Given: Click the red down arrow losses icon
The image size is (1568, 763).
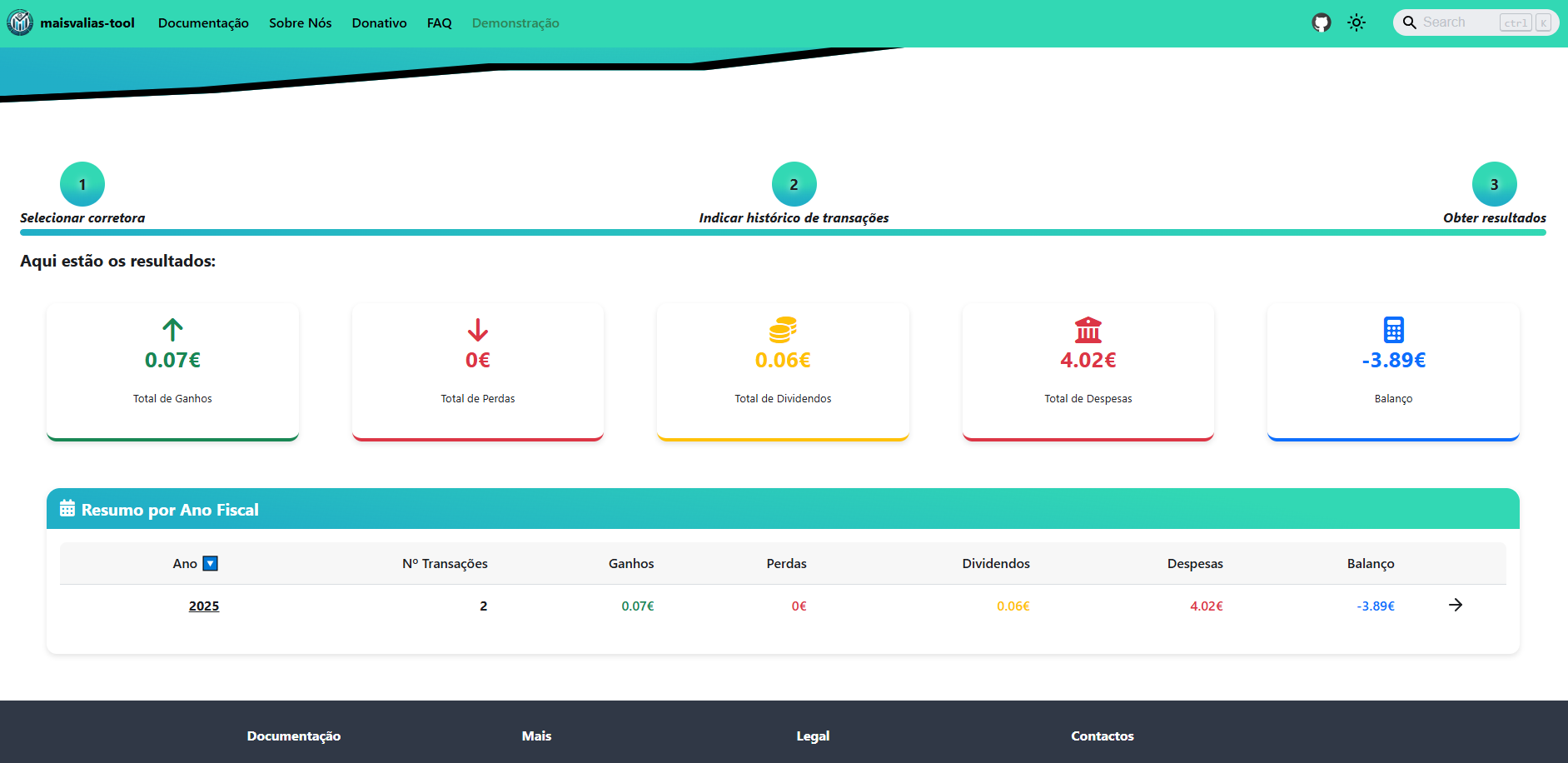Looking at the screenshot, I should click(x=478, y=330).
